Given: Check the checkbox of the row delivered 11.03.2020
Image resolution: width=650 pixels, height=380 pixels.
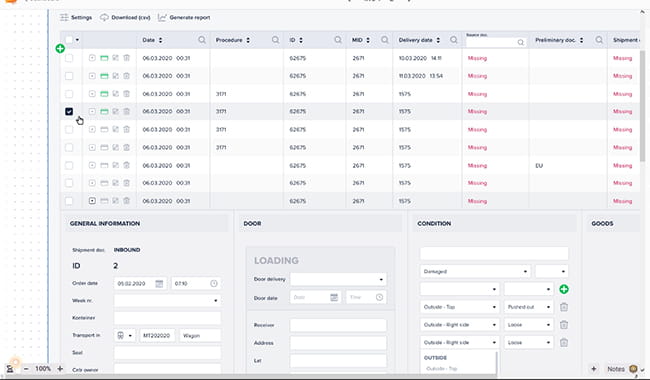Looking at the screenshot, I should tap(69, 76).
